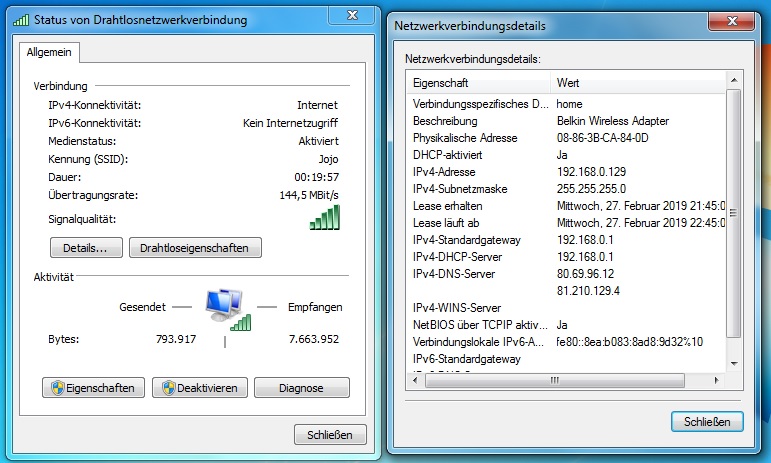Click the vertical scrollbar down arrow
Image resolution: width=771 pixels, height=463 pixels.
pos(734,364)
